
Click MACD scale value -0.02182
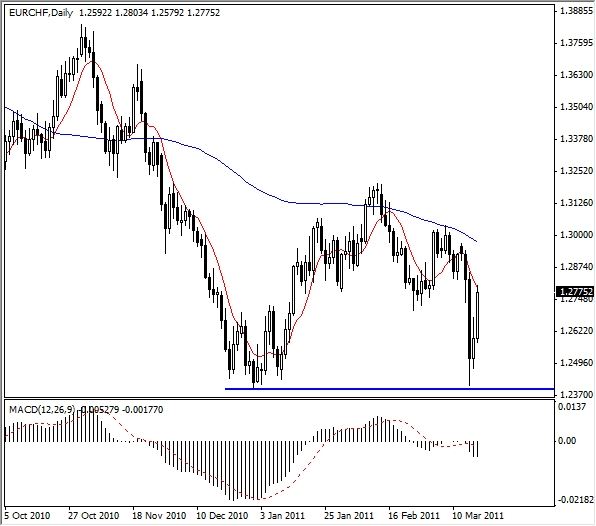coord(575,499)
